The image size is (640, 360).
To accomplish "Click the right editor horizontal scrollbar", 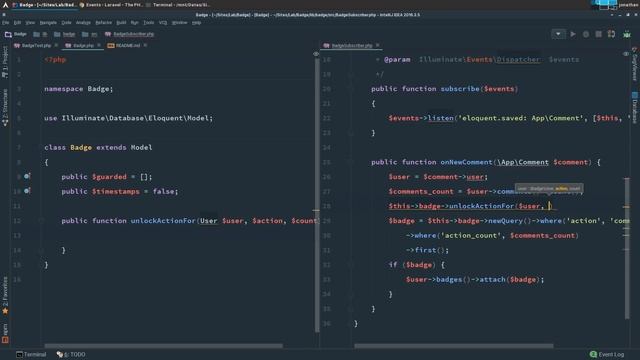I will coord(453,346).
